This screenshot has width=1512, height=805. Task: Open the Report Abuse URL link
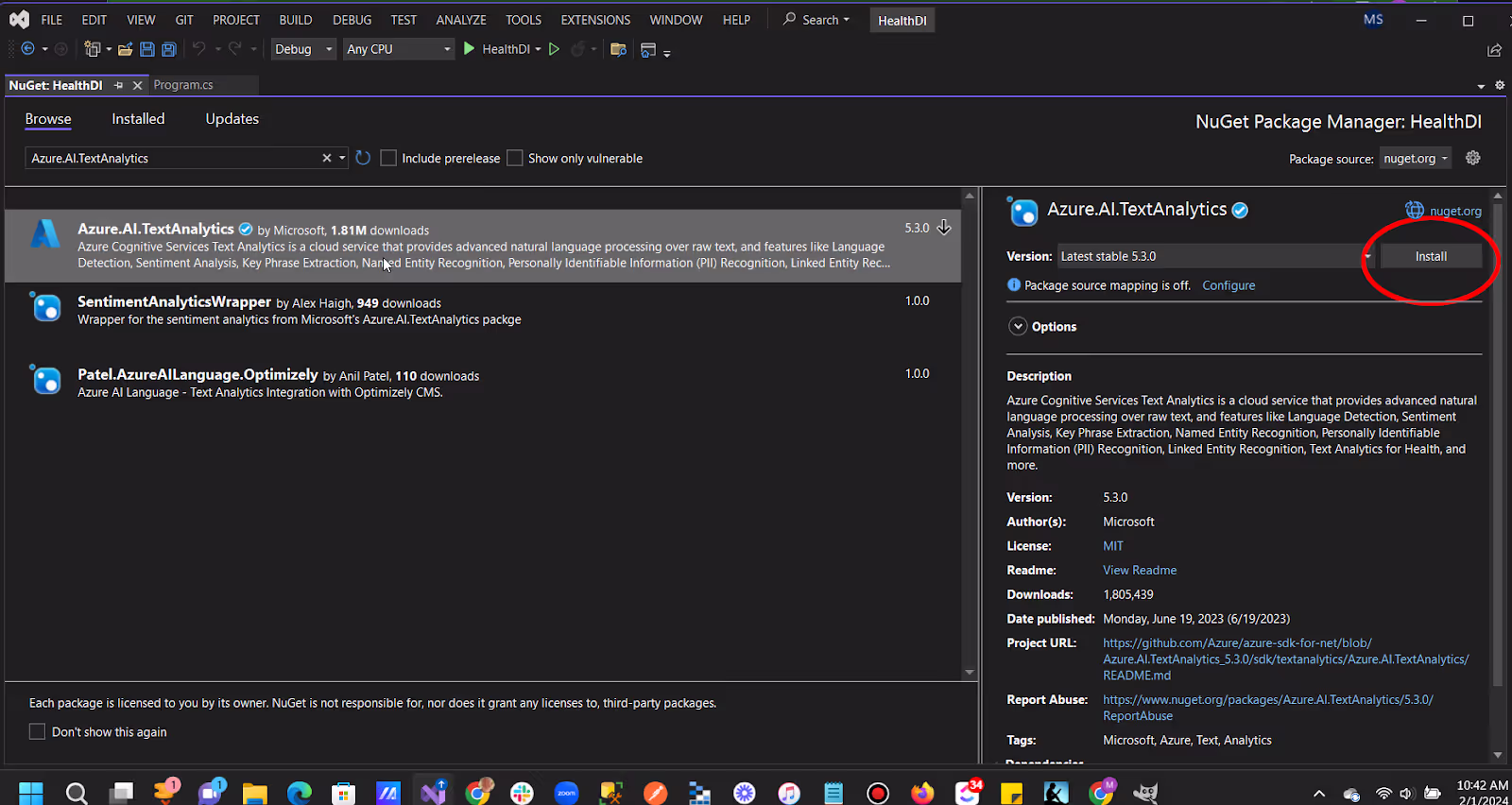coord(1268,708)
